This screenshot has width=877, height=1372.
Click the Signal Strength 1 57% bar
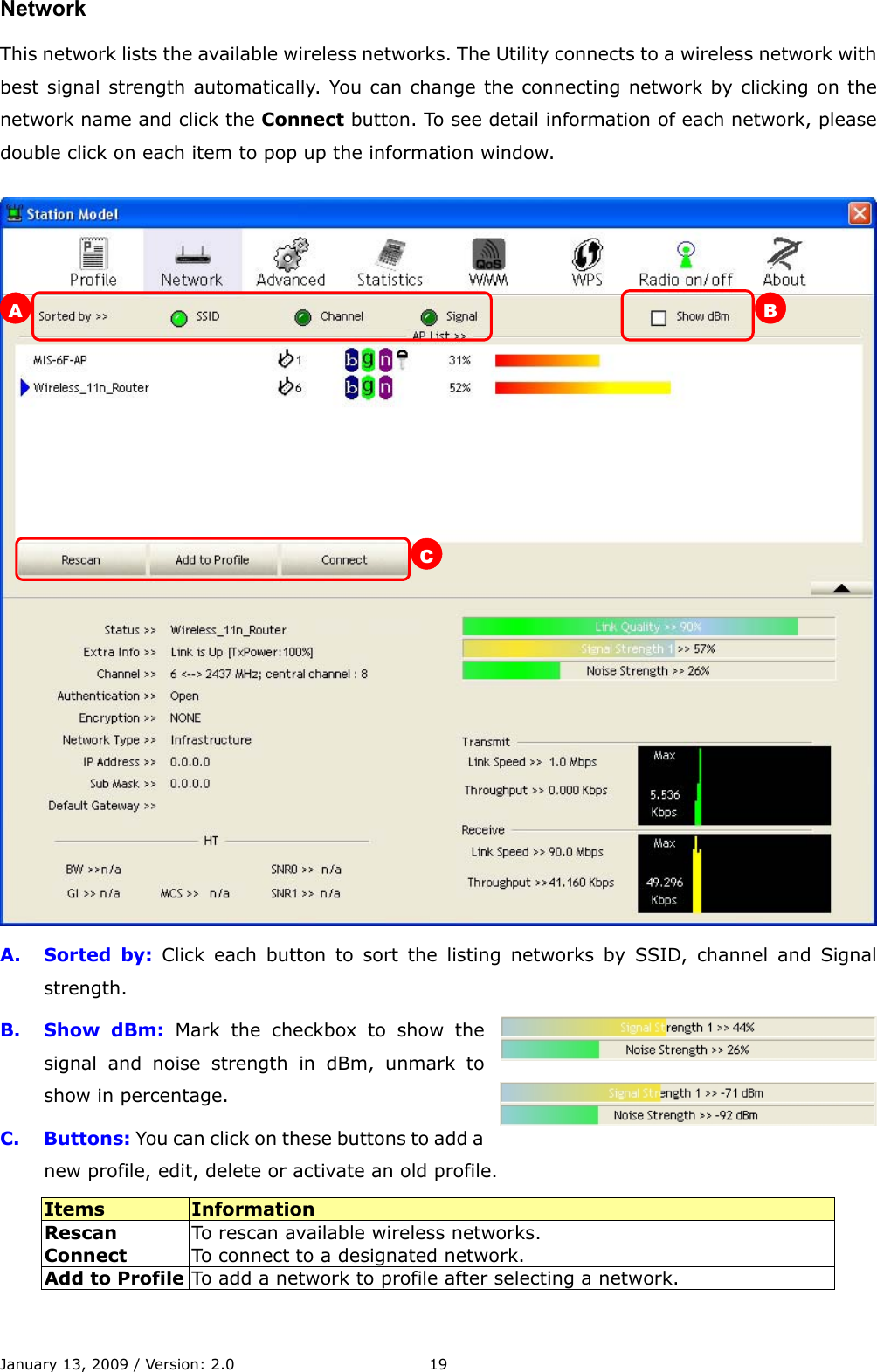648,648
